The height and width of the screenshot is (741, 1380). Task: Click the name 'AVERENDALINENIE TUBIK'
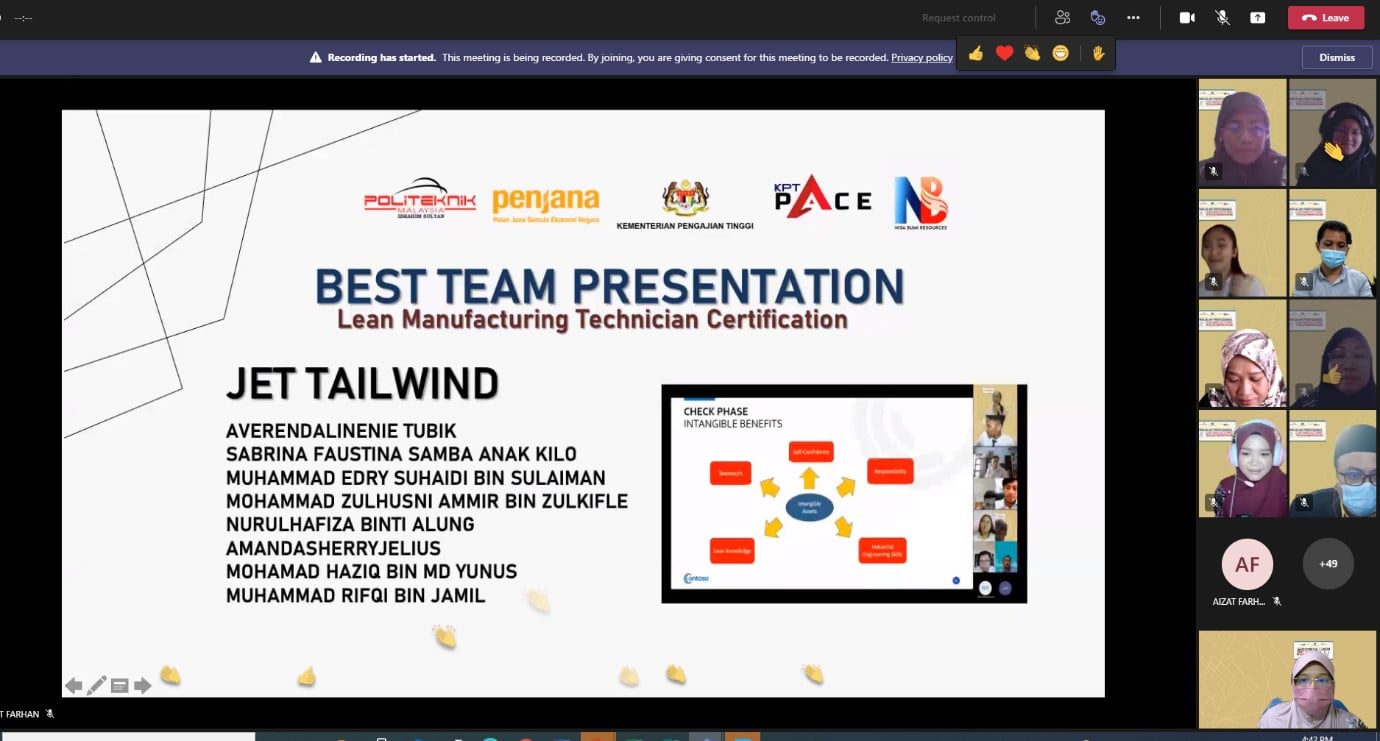point(341,431)
